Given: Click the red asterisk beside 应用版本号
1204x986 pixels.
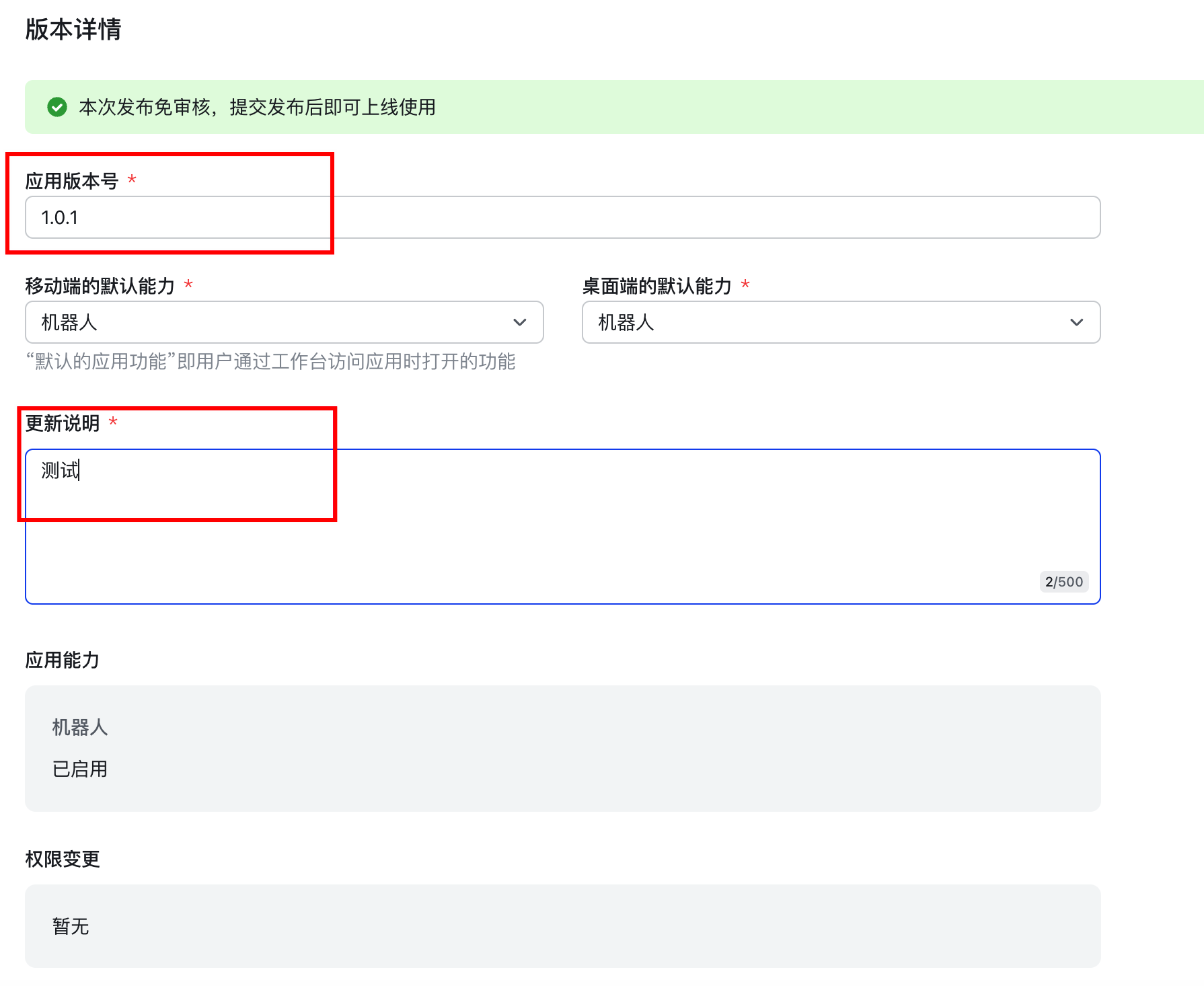Looking at the screenshot, I should (x=133, y=178).
